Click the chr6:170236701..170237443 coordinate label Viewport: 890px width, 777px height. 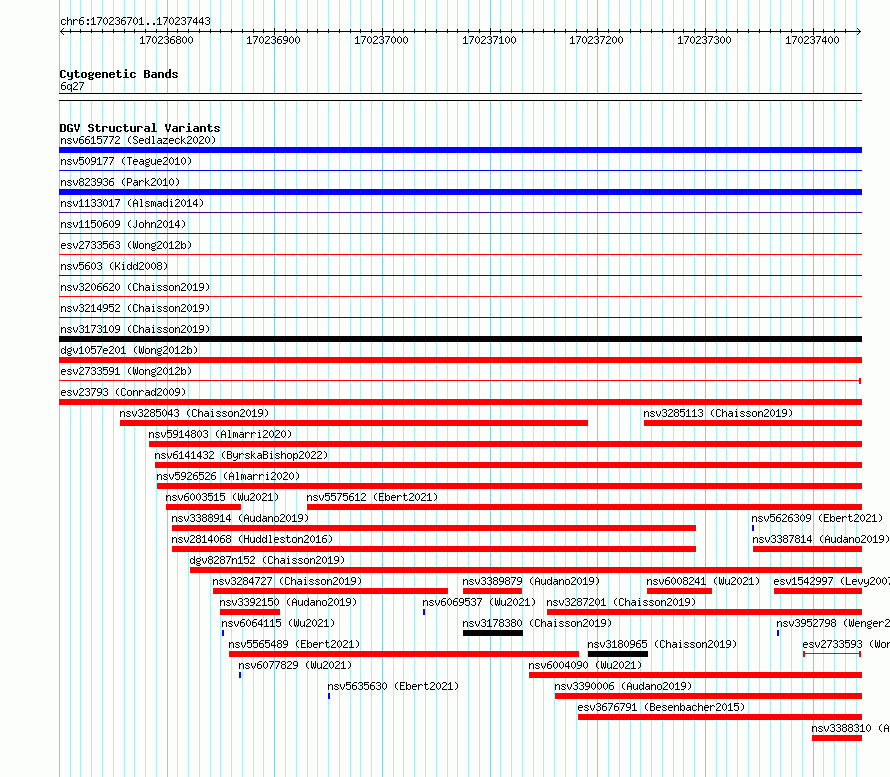(135, 21)
